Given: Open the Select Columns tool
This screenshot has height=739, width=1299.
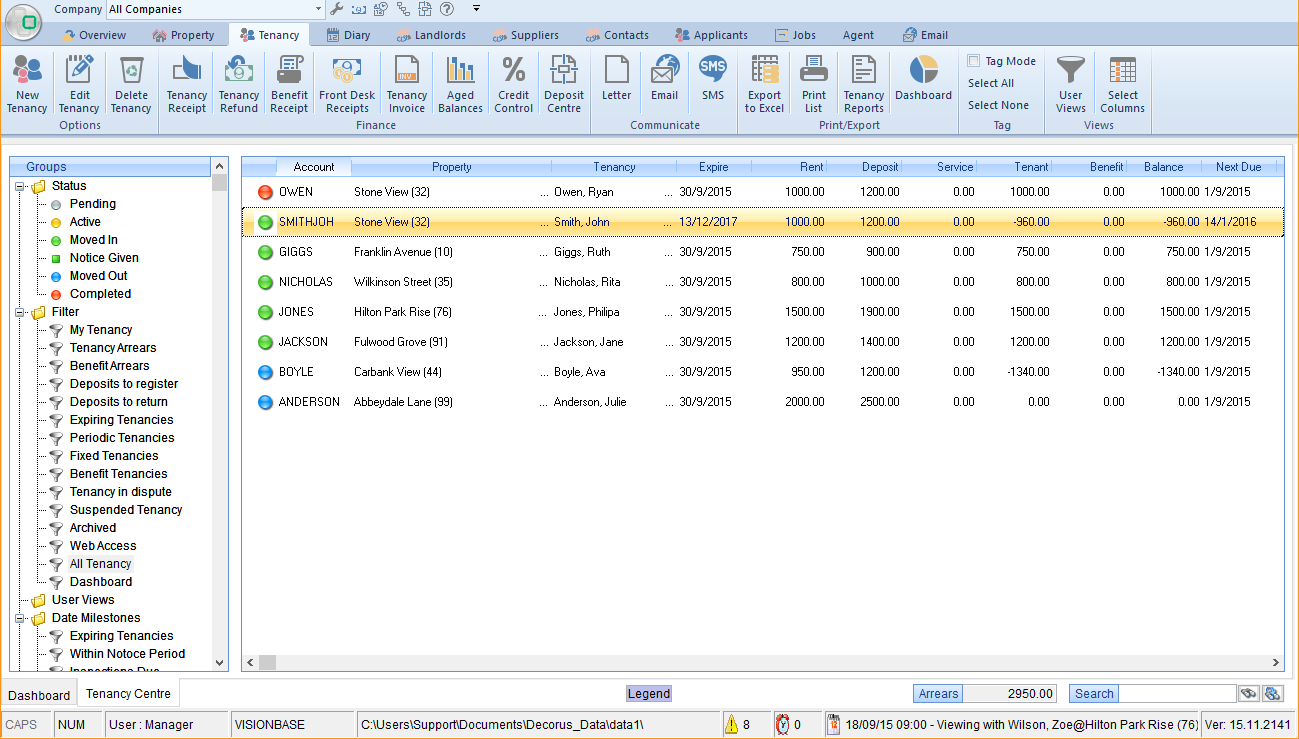Looking at the screenshot, I should pyautogui.click(x=1123, y=84).
